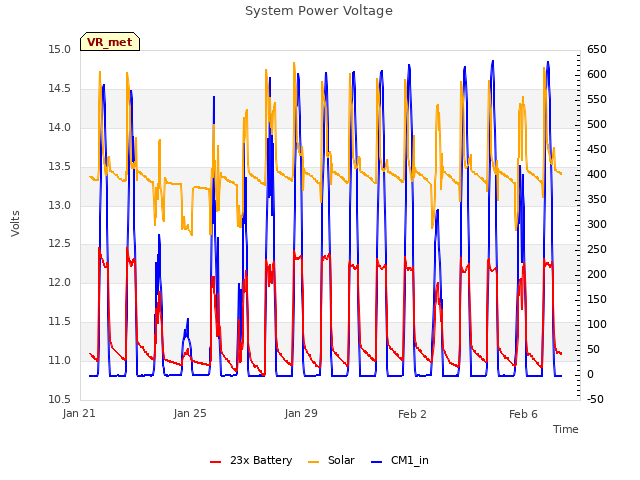Click the 500 right axis value
640x480 pixels.
[597, 124]
